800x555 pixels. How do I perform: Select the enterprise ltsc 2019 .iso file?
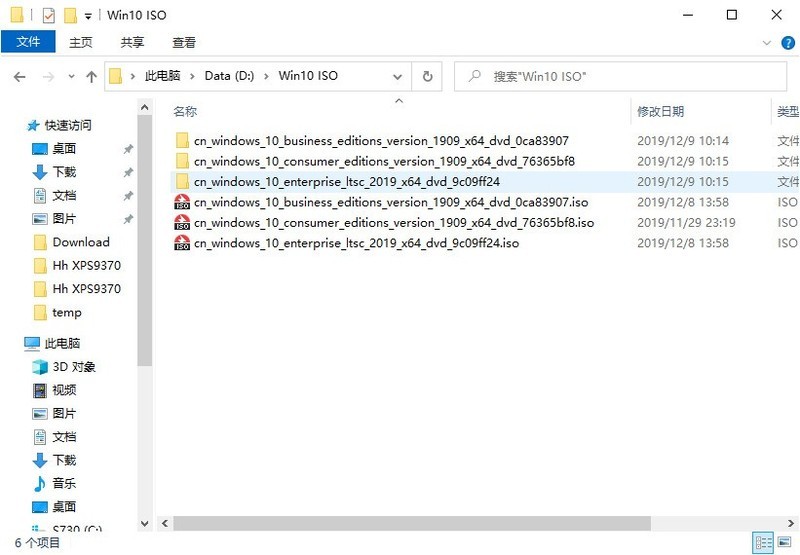357,243
